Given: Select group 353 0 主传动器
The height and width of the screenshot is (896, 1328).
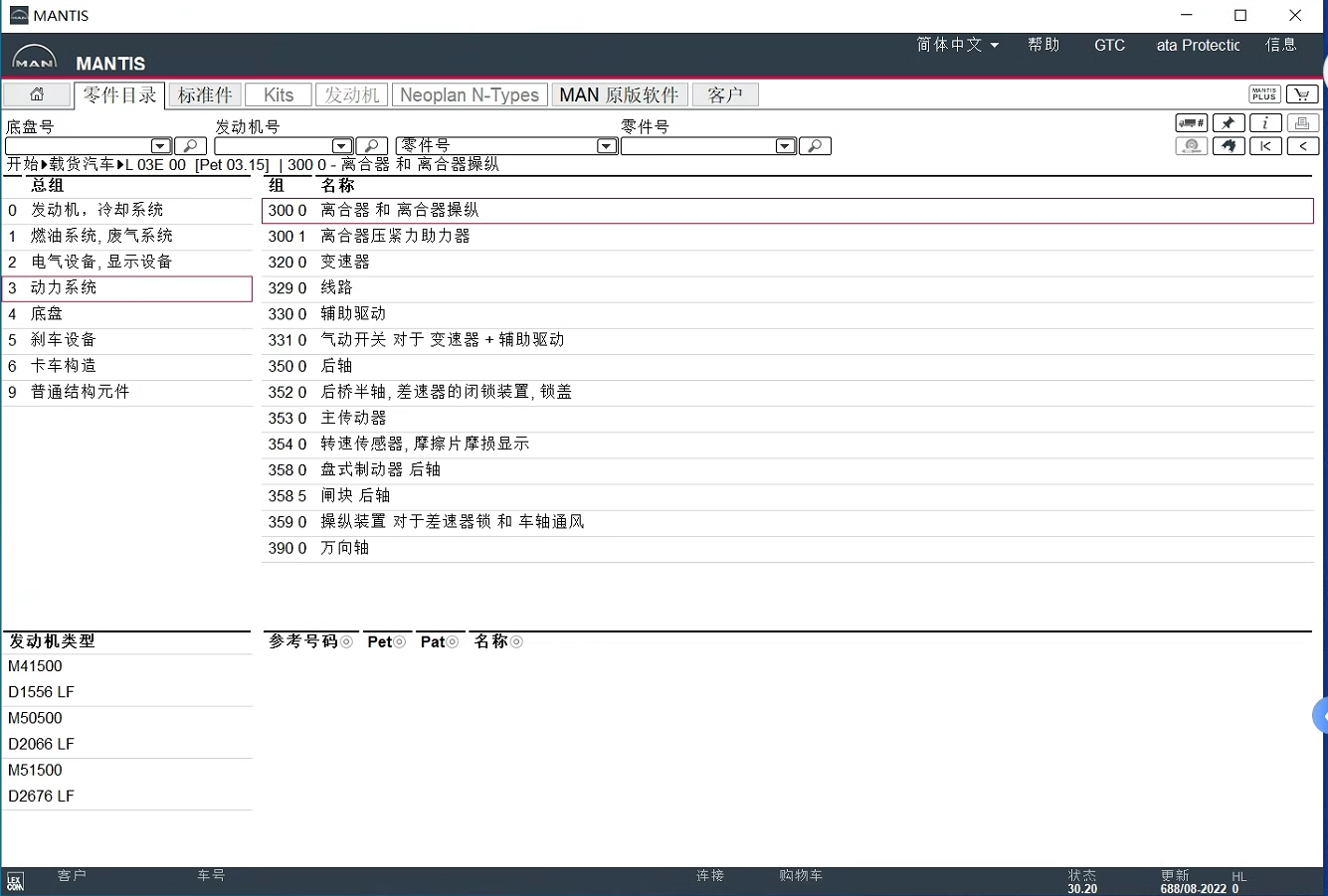Looking at the screenshot, I should pyautogui.click(x=788, y=418).
